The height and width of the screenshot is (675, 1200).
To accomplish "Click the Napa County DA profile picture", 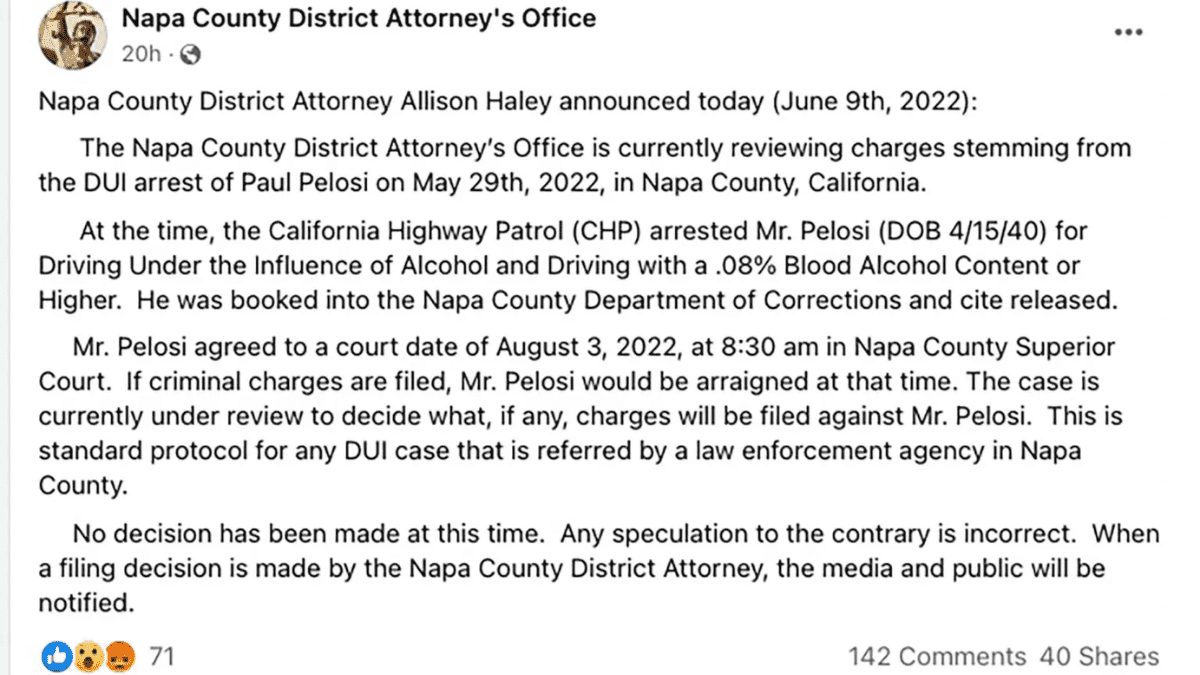I will (72, 36).
